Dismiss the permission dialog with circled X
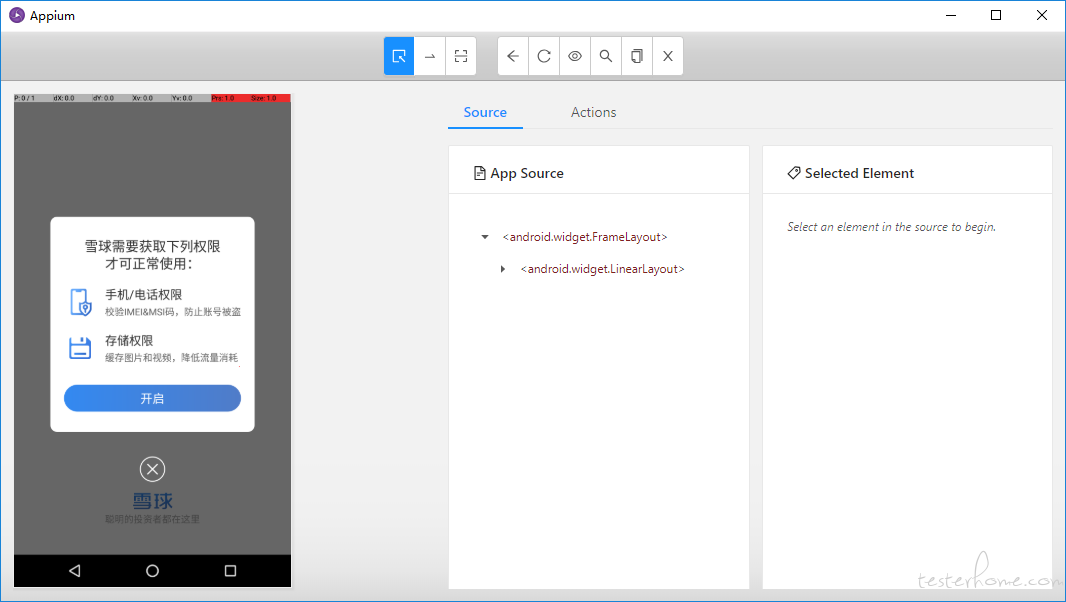The image size is (1066, 602). point(152,469)
